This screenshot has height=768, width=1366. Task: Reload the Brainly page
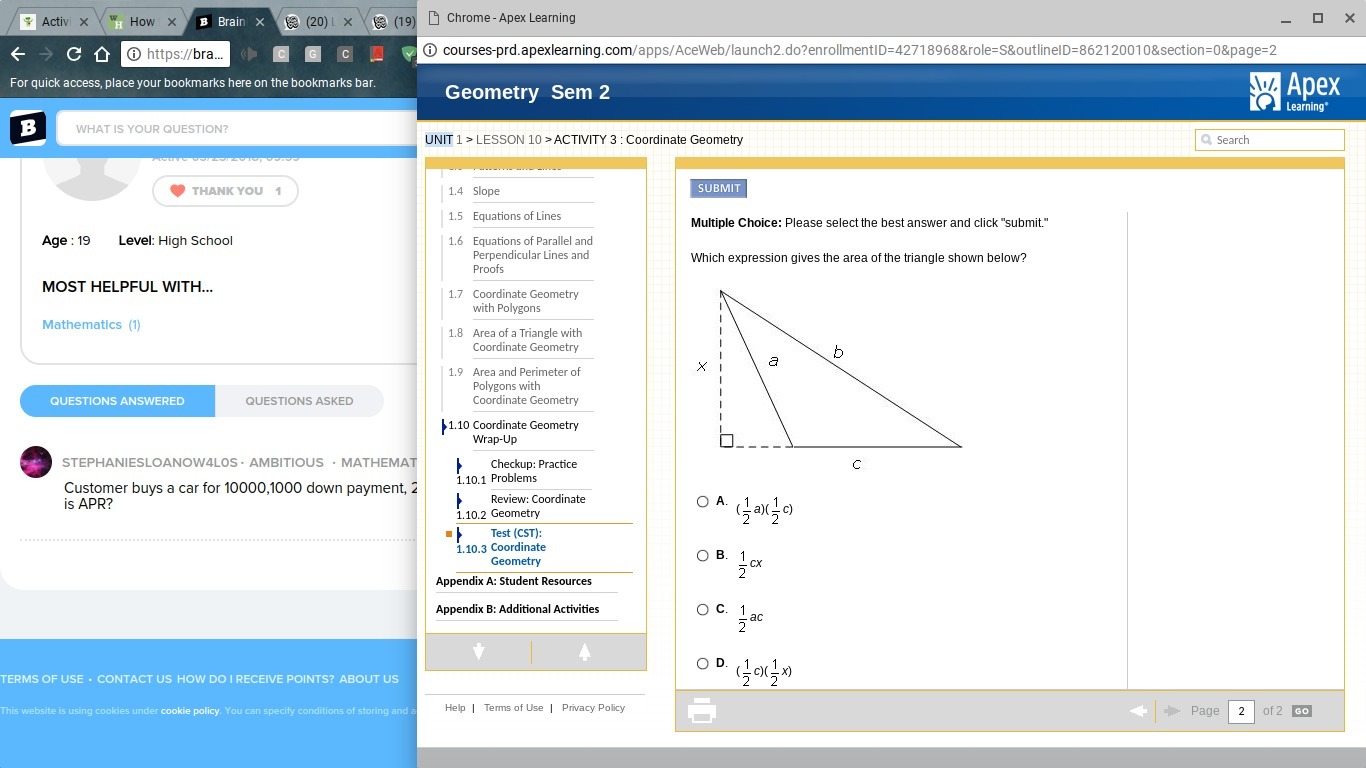tap(74, 54)
